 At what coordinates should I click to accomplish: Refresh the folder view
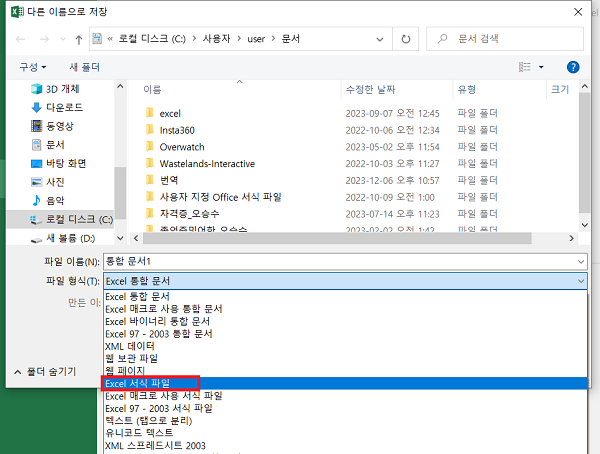pos(405,39)
